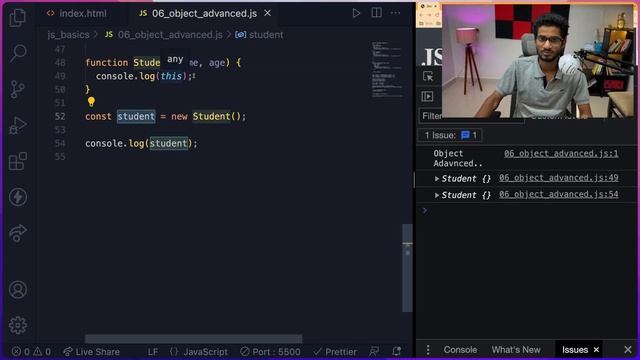Open the Run and Debug view
Screen dimensions: 640x360
click(18, 125)
